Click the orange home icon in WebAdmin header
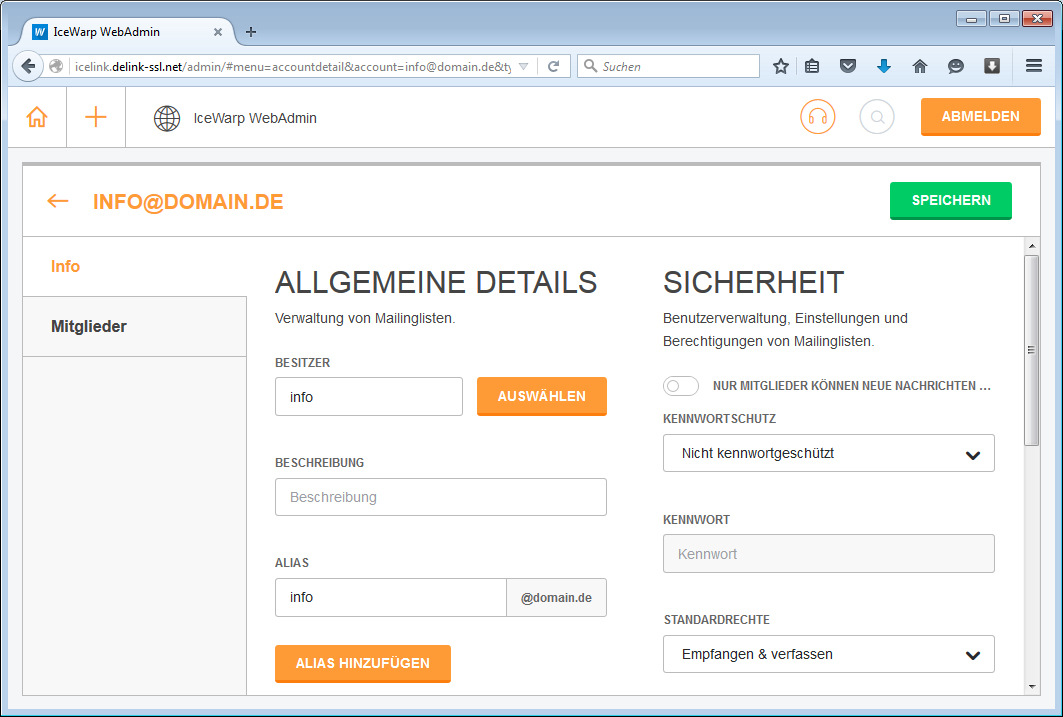 pos(37,117)
